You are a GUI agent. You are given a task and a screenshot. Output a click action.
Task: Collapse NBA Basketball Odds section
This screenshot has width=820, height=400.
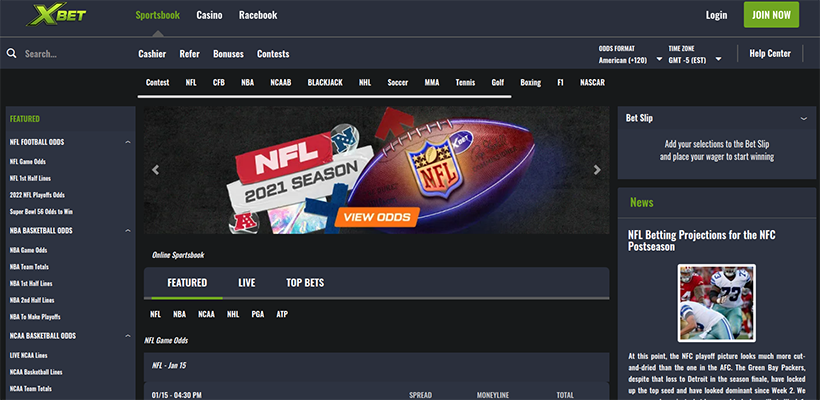[128, 231]
